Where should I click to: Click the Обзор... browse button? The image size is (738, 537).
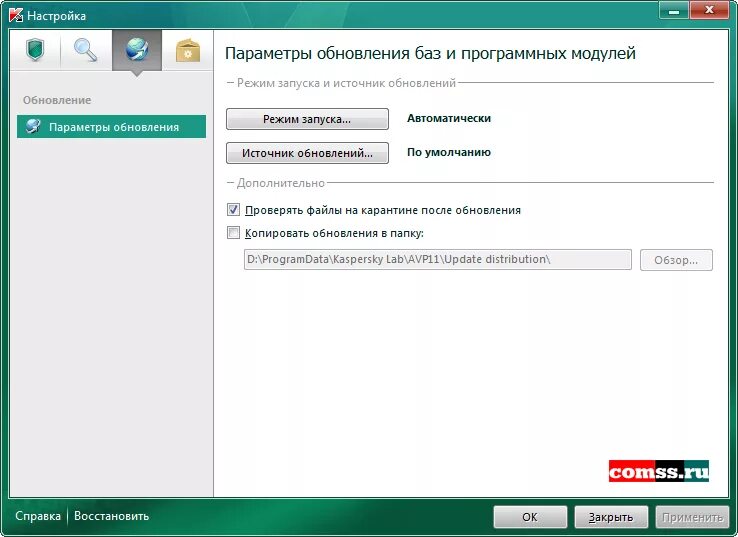[x=676, y=260]
